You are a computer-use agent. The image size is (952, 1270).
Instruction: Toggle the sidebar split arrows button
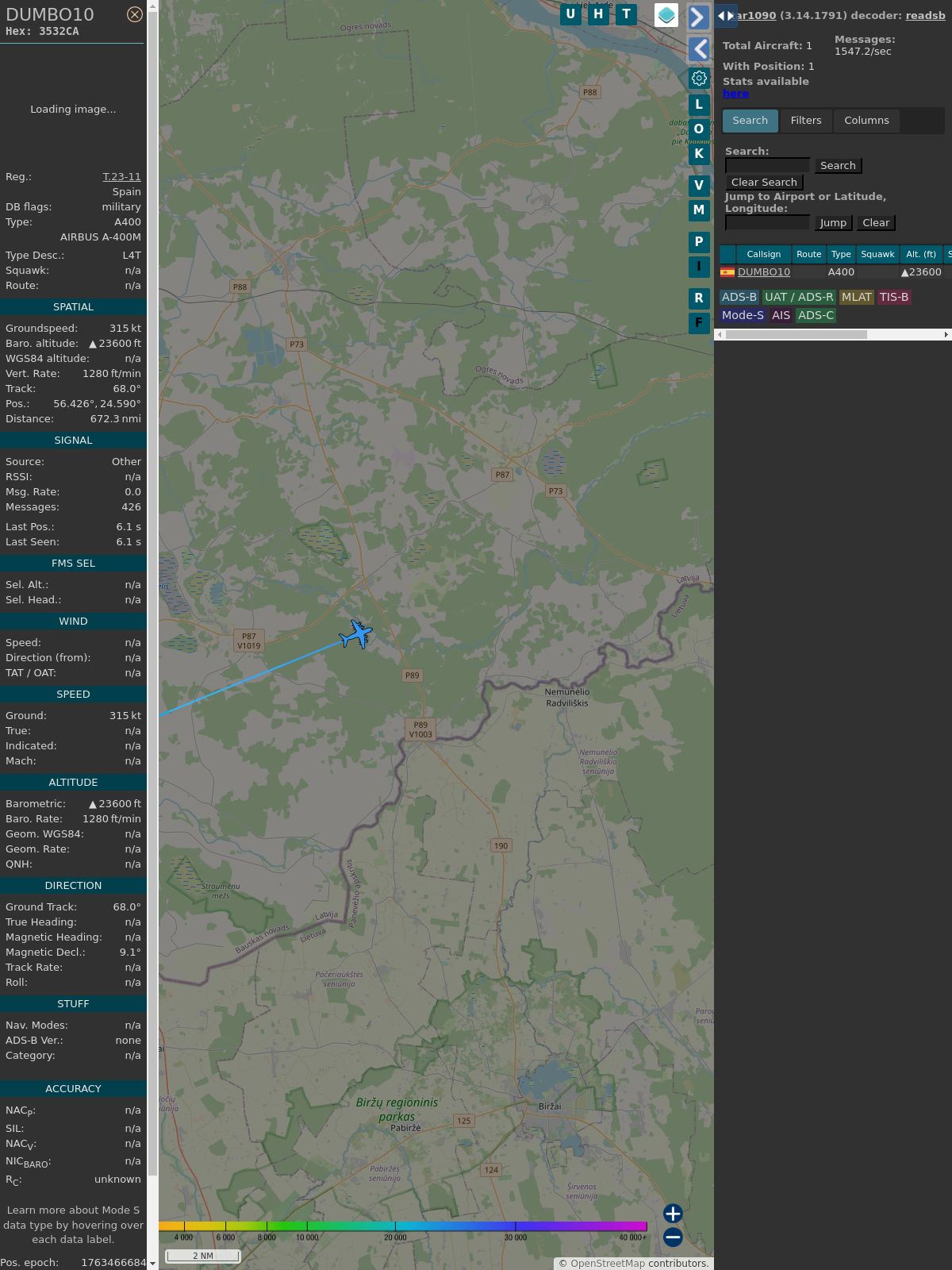725,15
